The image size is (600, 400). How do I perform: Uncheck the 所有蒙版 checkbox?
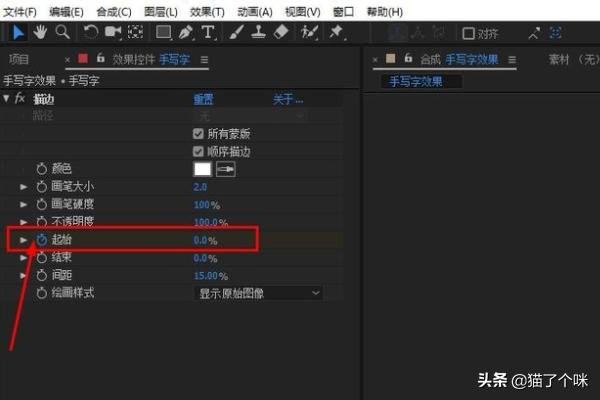pos(198,133)
